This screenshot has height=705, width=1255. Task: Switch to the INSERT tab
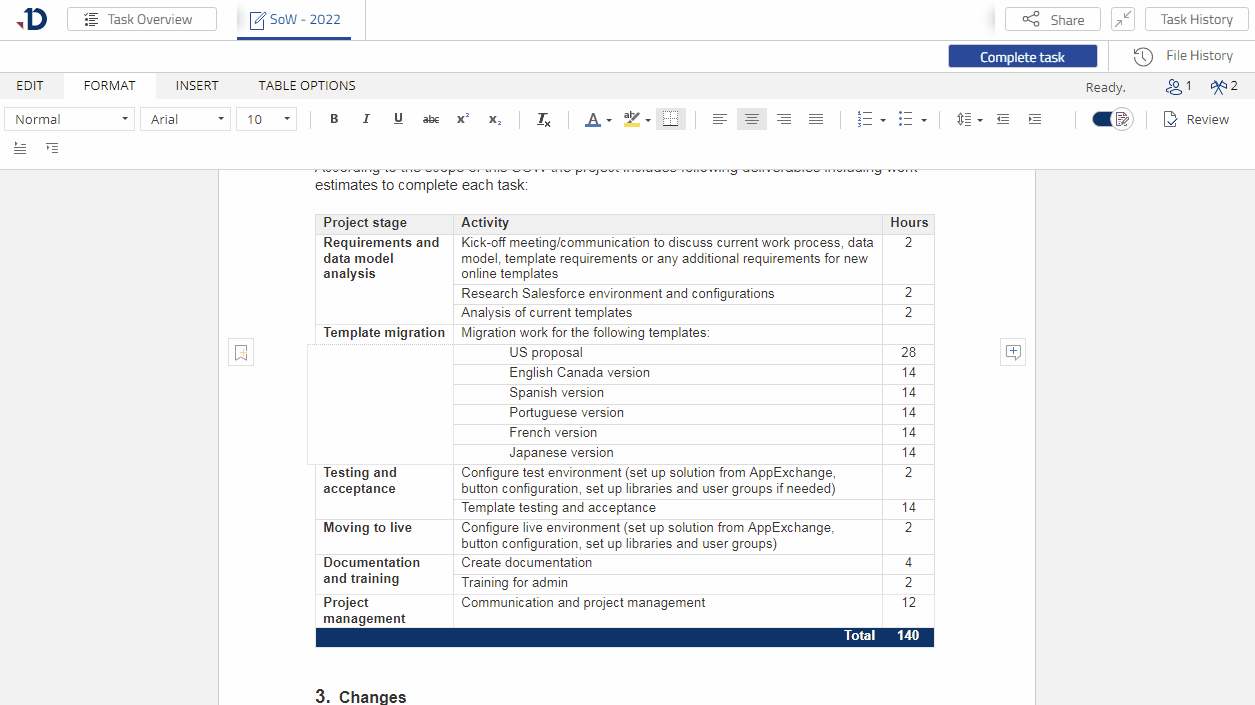pyautogui.click(x=197, y=86)
